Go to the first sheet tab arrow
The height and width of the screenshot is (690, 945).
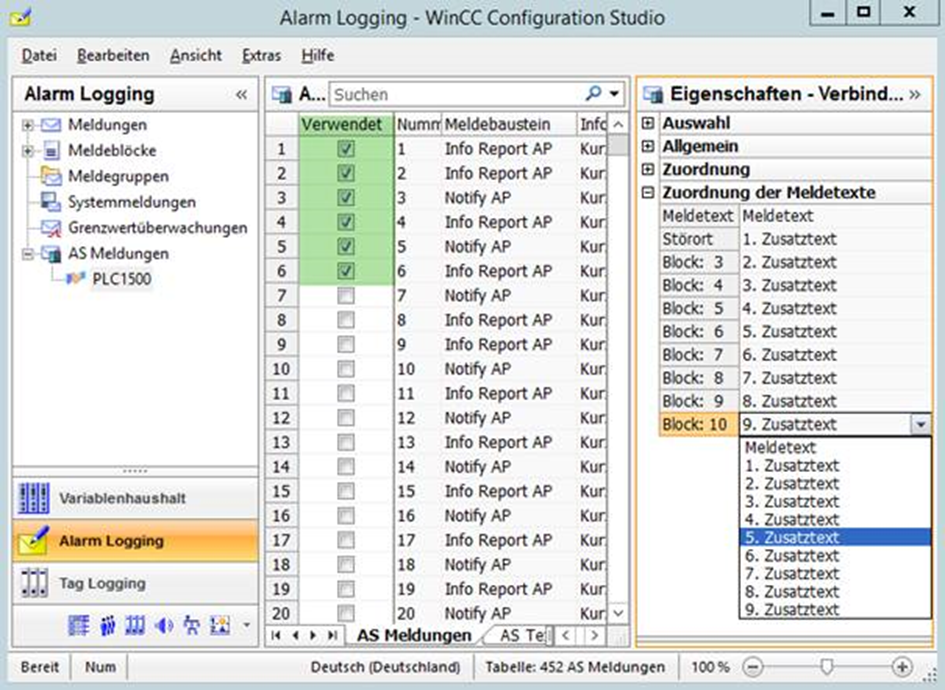click(x=276, y=635)
